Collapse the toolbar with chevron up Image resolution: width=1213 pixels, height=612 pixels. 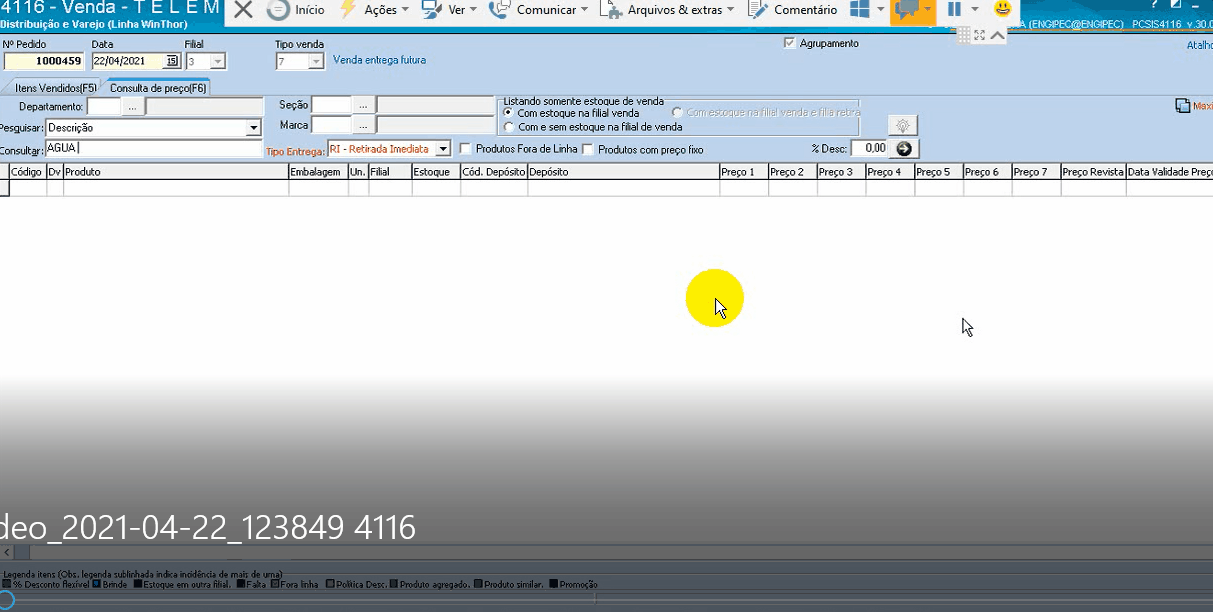pos(997,35)
